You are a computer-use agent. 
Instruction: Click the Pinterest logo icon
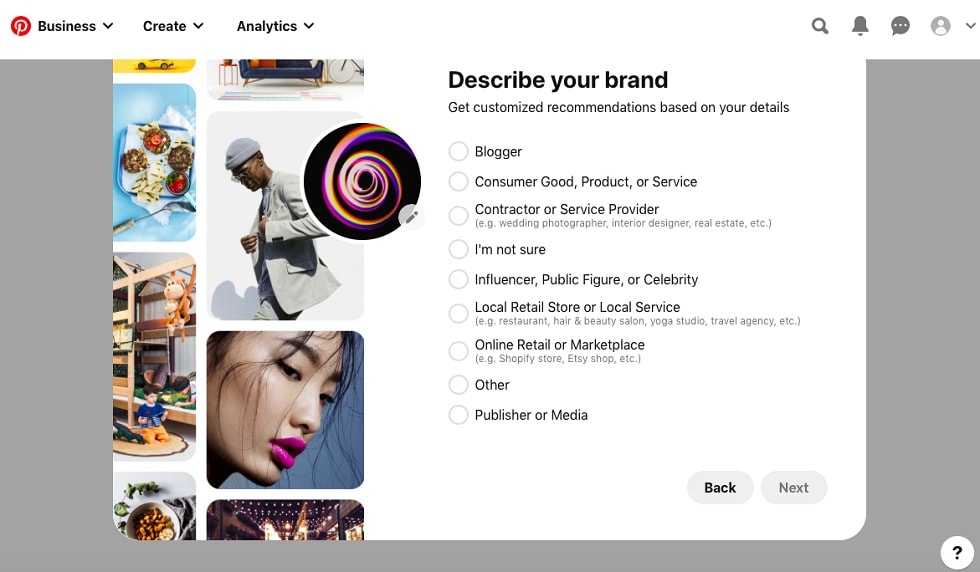(x=21, y=26)
